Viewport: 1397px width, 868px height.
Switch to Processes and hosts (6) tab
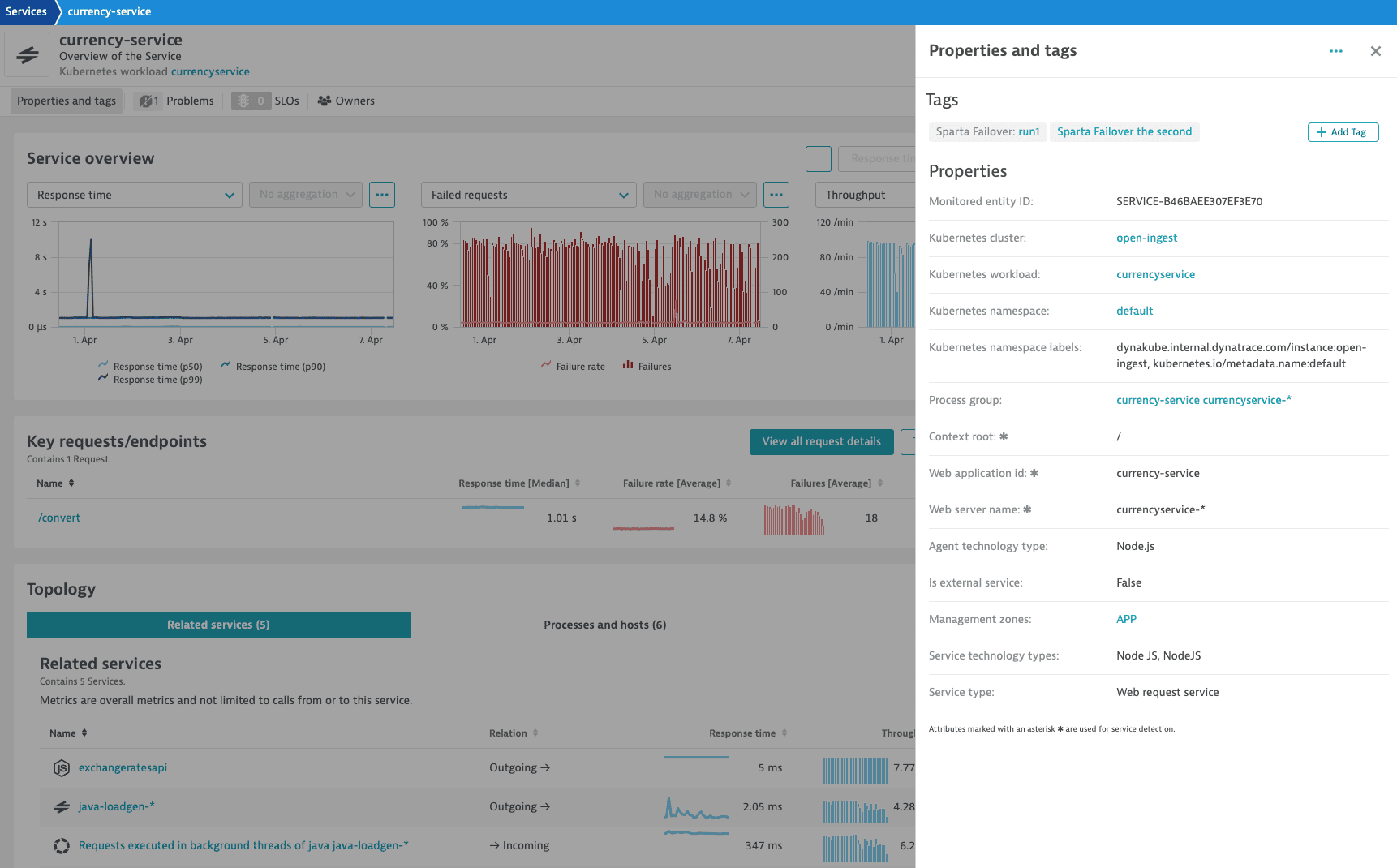tap(605, 625)
